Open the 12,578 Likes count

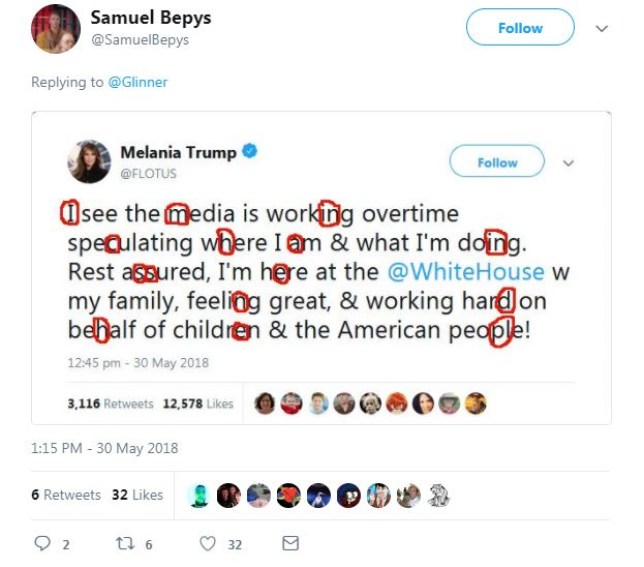(x=198, y=404)
